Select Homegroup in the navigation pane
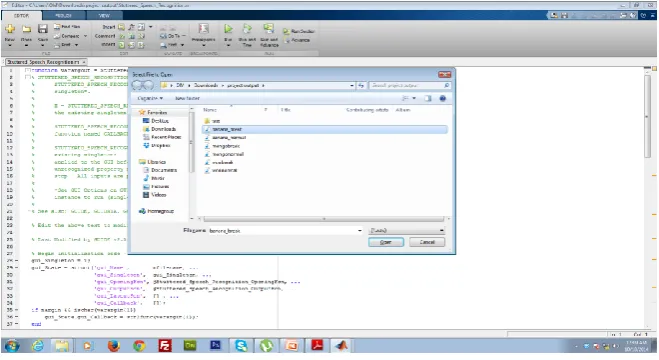This screenshot has height=360, width=659. coord(156,211)
